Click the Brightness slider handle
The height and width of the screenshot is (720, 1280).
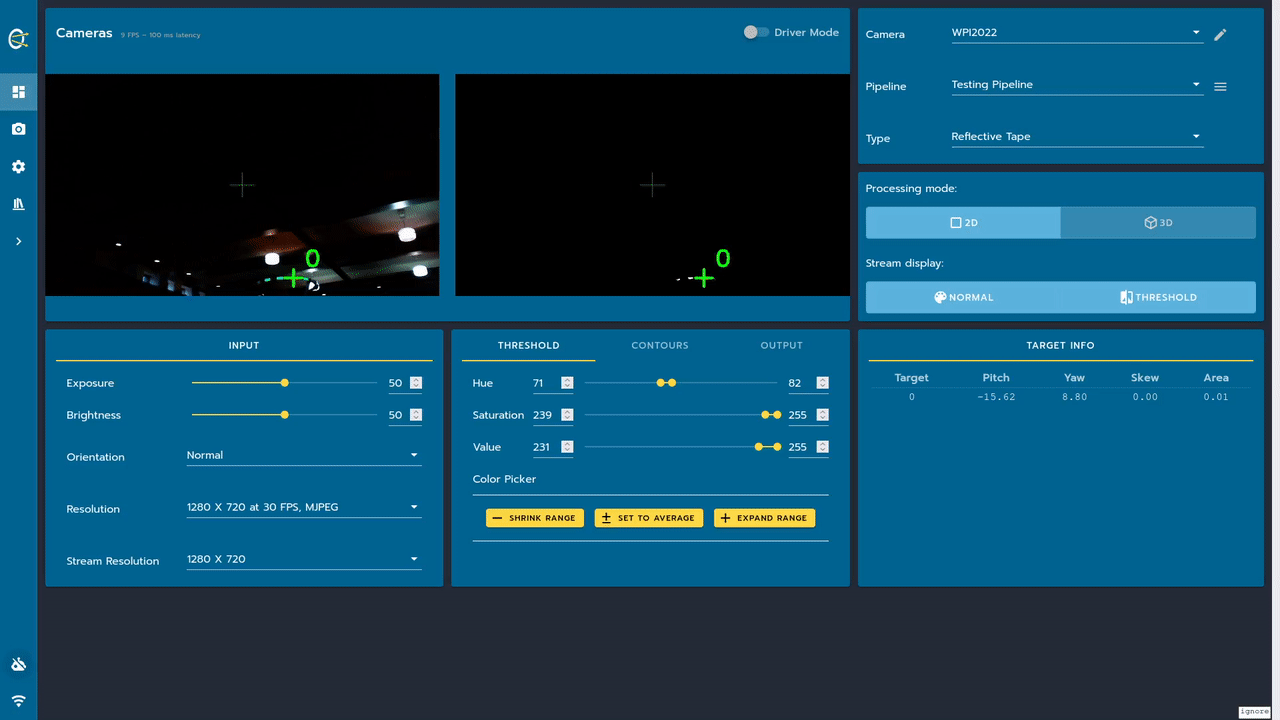(285, 415)
